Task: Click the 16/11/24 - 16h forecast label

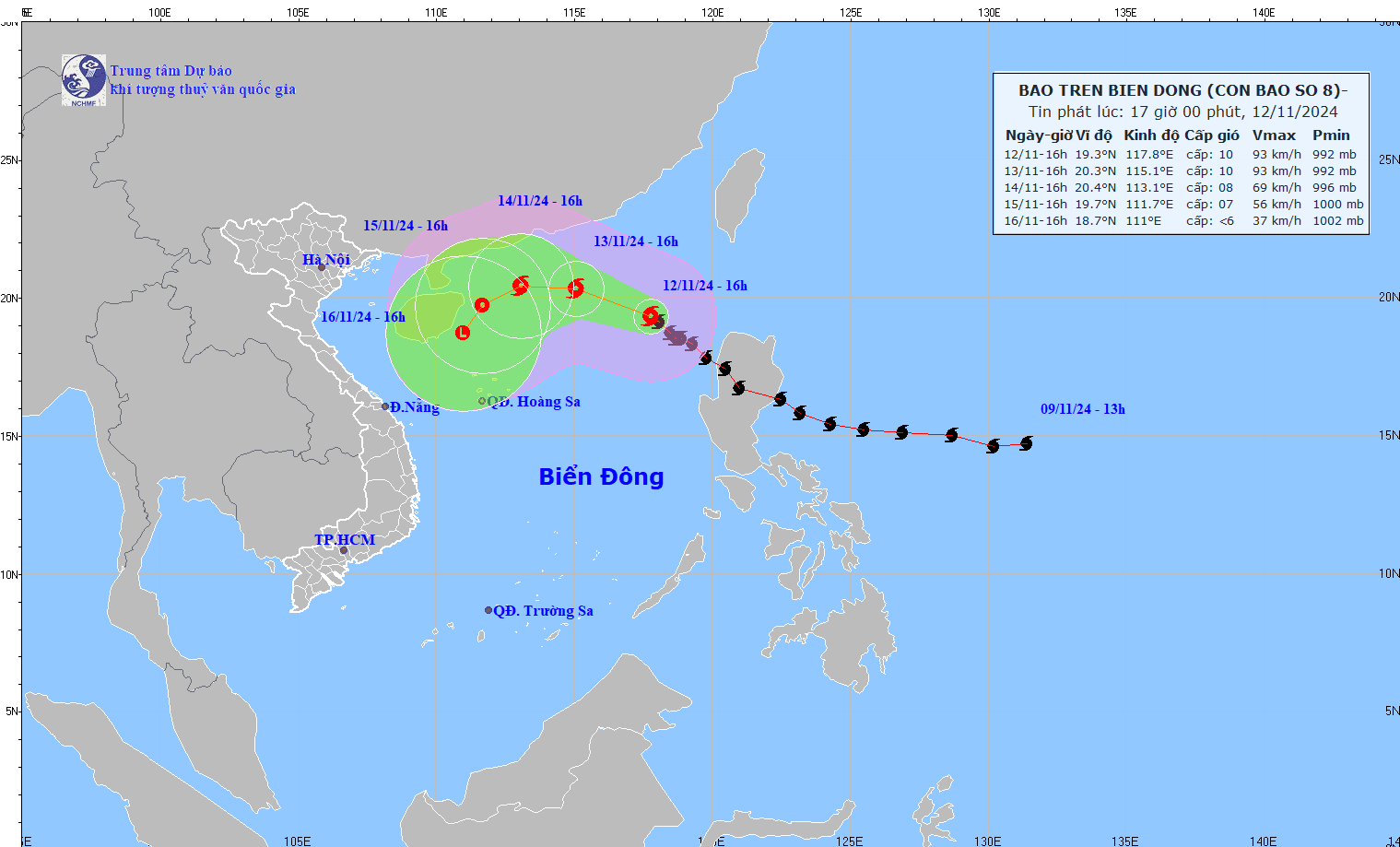Action: 363,317
